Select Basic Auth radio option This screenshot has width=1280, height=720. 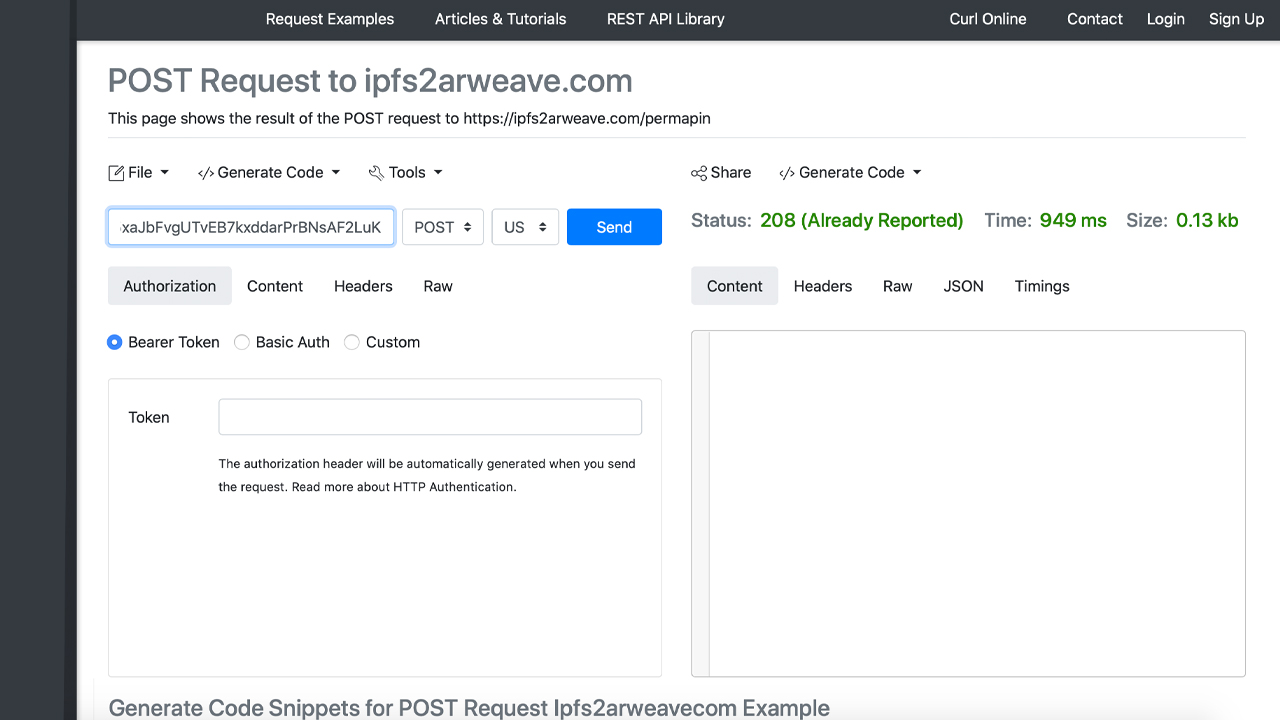(x=242, y=342)
